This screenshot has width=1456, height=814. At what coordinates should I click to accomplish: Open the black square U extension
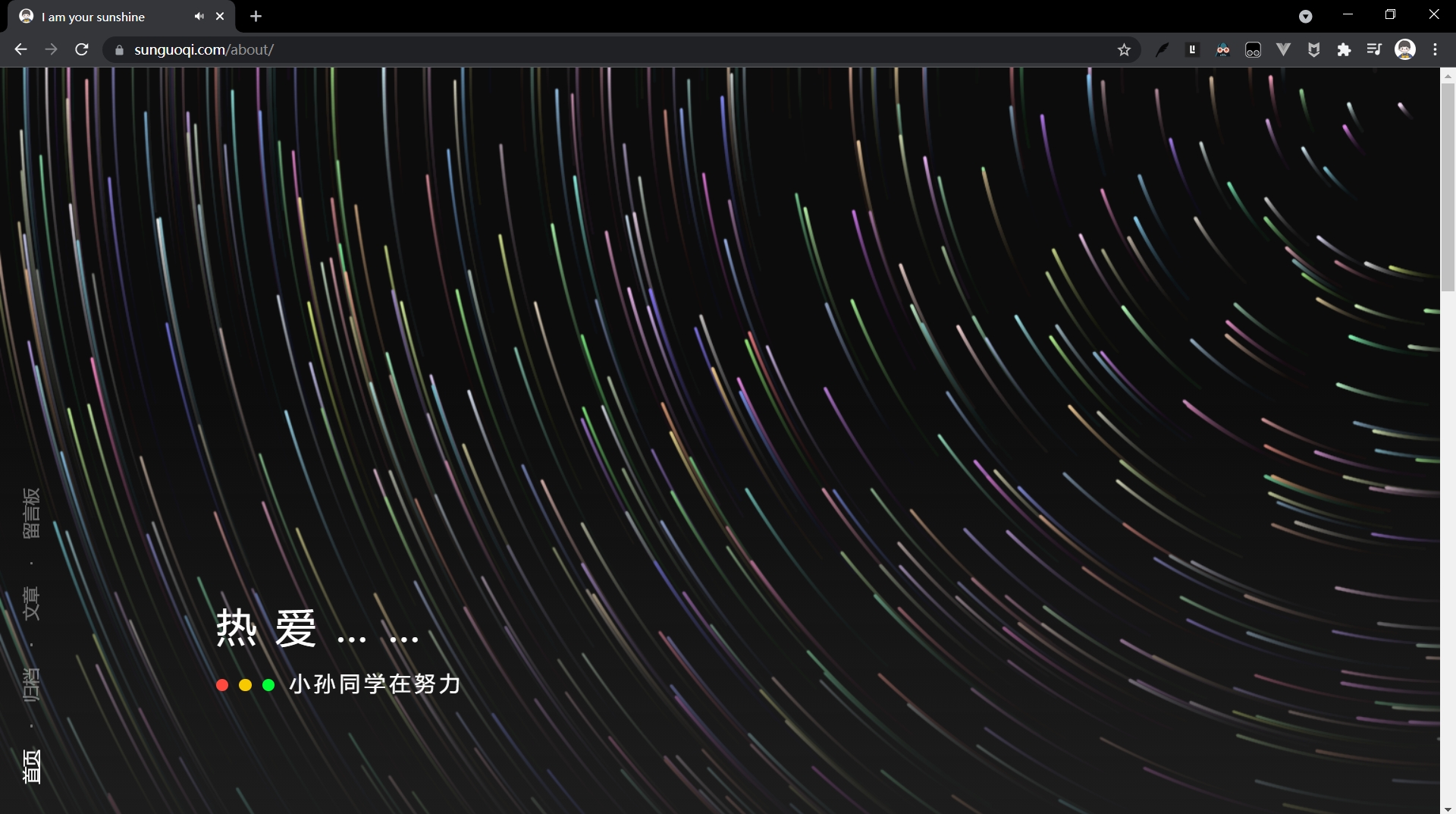pos(1192,50)
